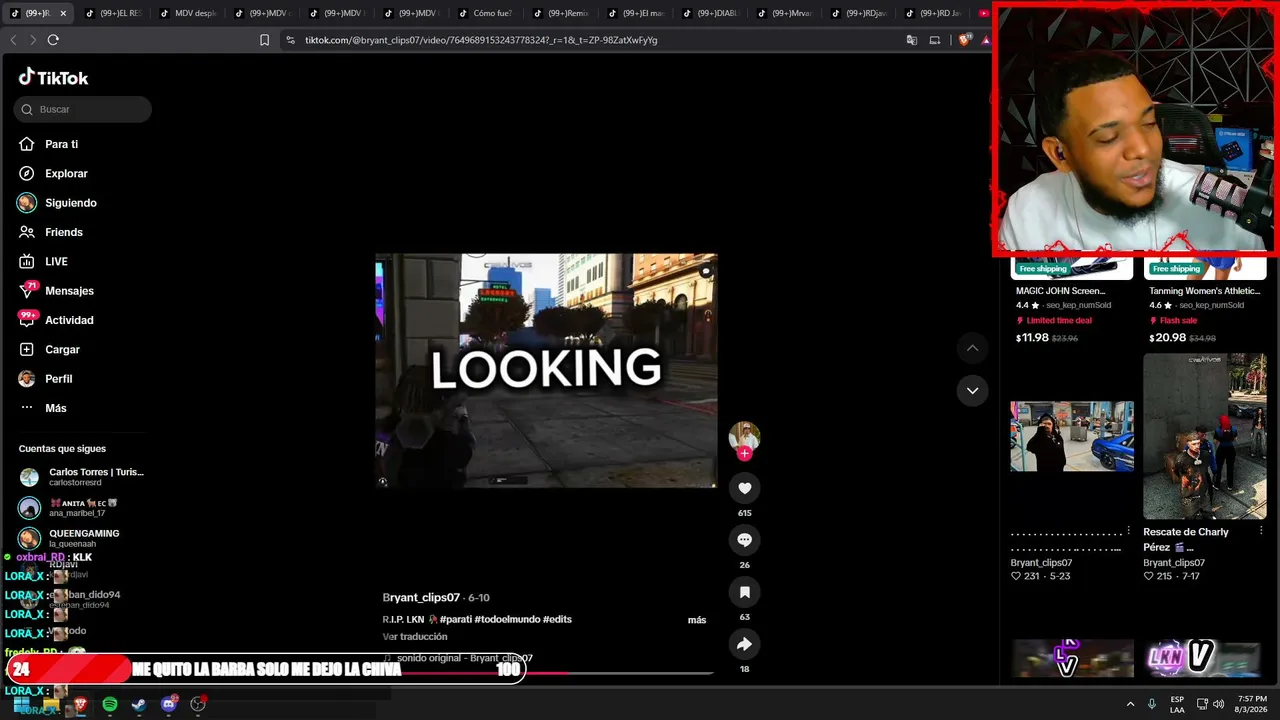The width and height of the screenshot is (1280, 720).
Task: Open MAGIC JOHN Screen product card
Action: (x=1071, y=300)
